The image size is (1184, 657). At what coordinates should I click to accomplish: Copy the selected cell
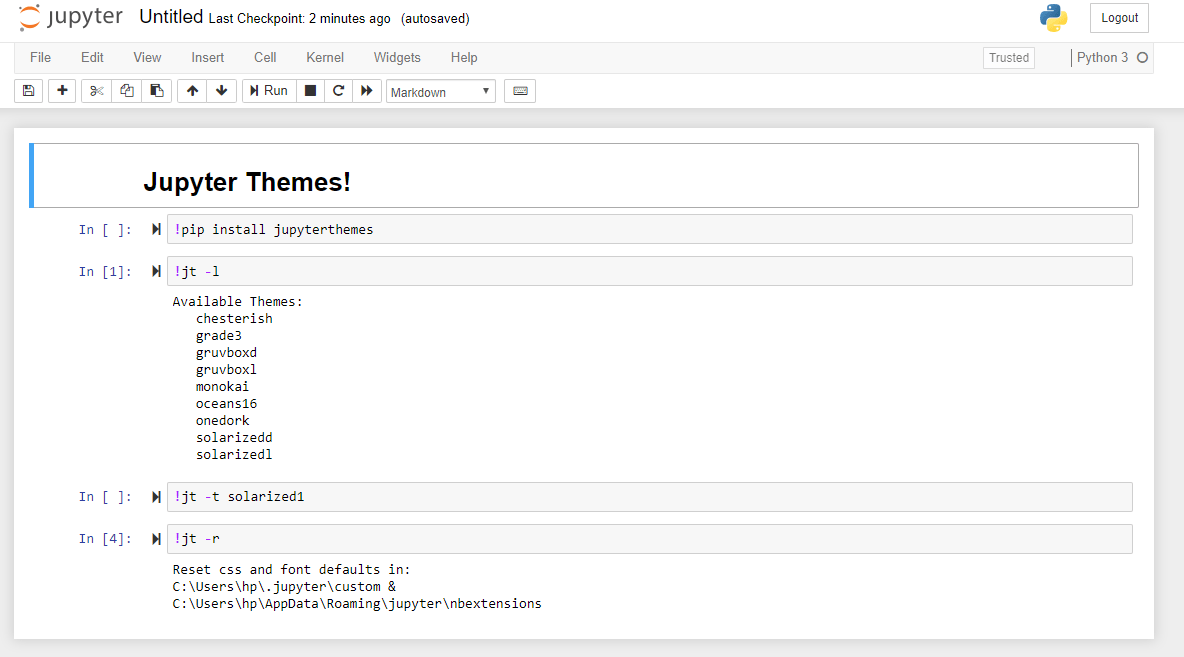pos(126,90)
